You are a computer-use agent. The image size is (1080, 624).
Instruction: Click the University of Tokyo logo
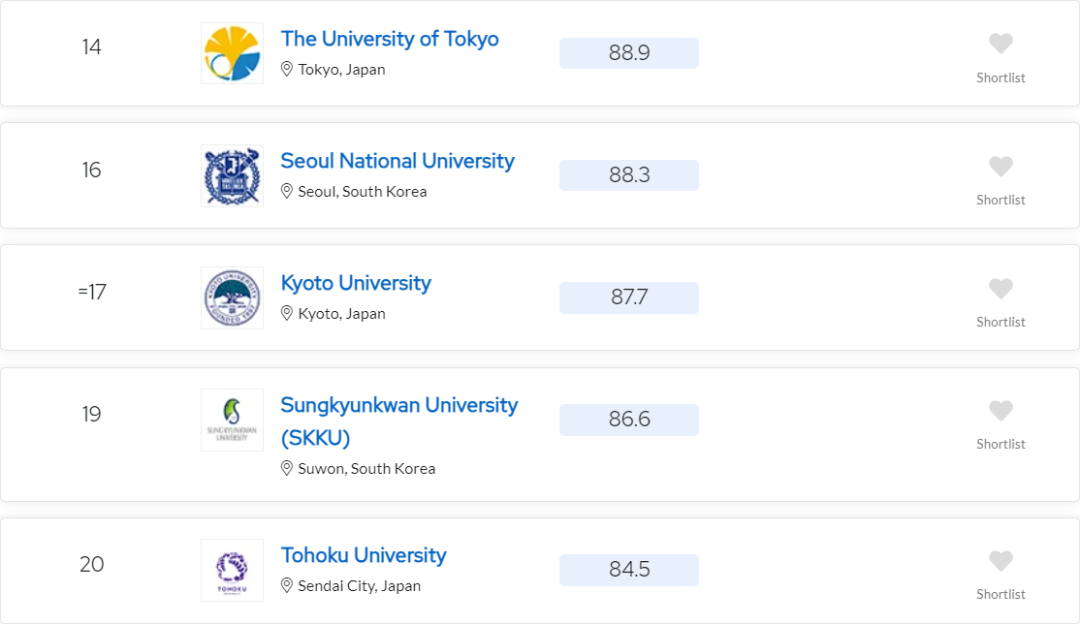(232, 53)
